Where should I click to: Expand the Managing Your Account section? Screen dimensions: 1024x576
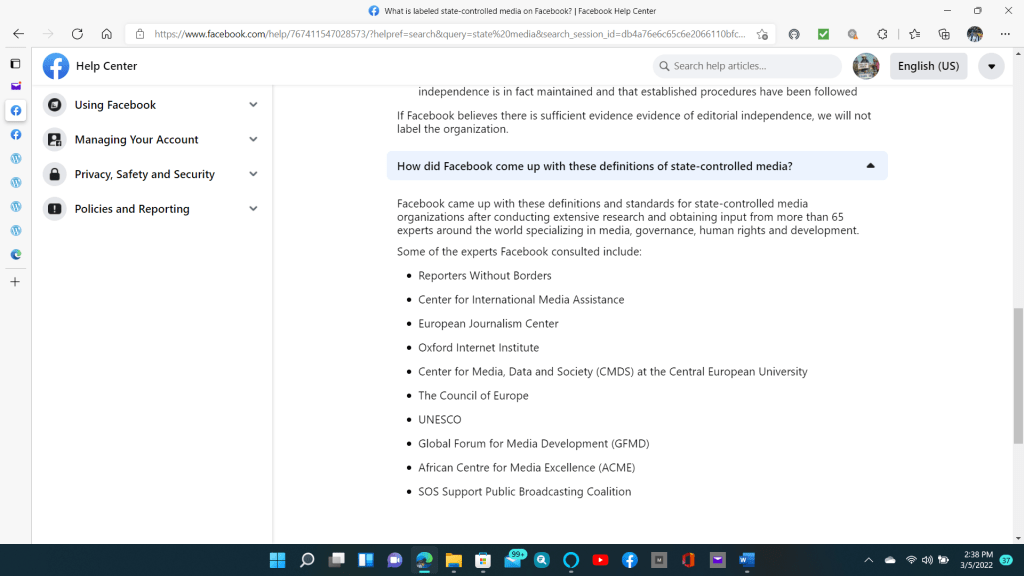[x=253, y=139]
